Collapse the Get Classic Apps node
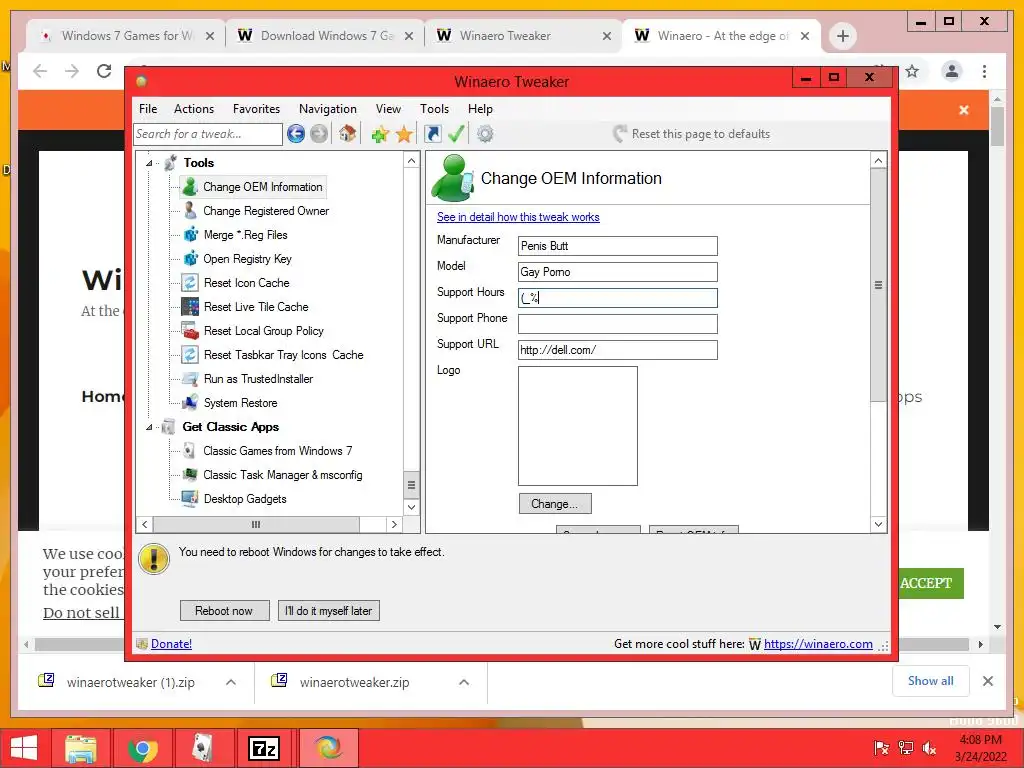1024x768 pixels. coord(149,427)
